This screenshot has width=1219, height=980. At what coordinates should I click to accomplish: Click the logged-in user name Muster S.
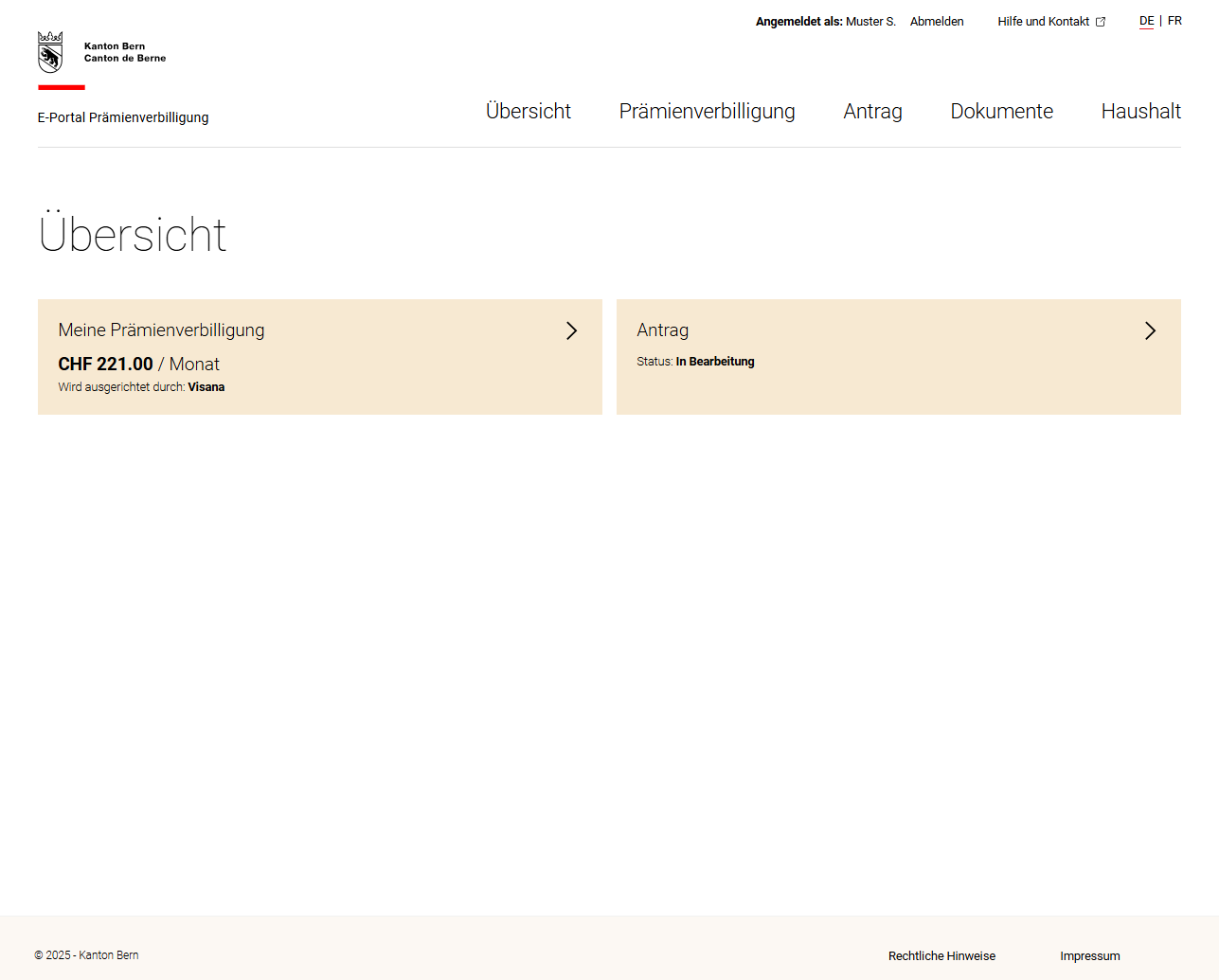point(870,22)
